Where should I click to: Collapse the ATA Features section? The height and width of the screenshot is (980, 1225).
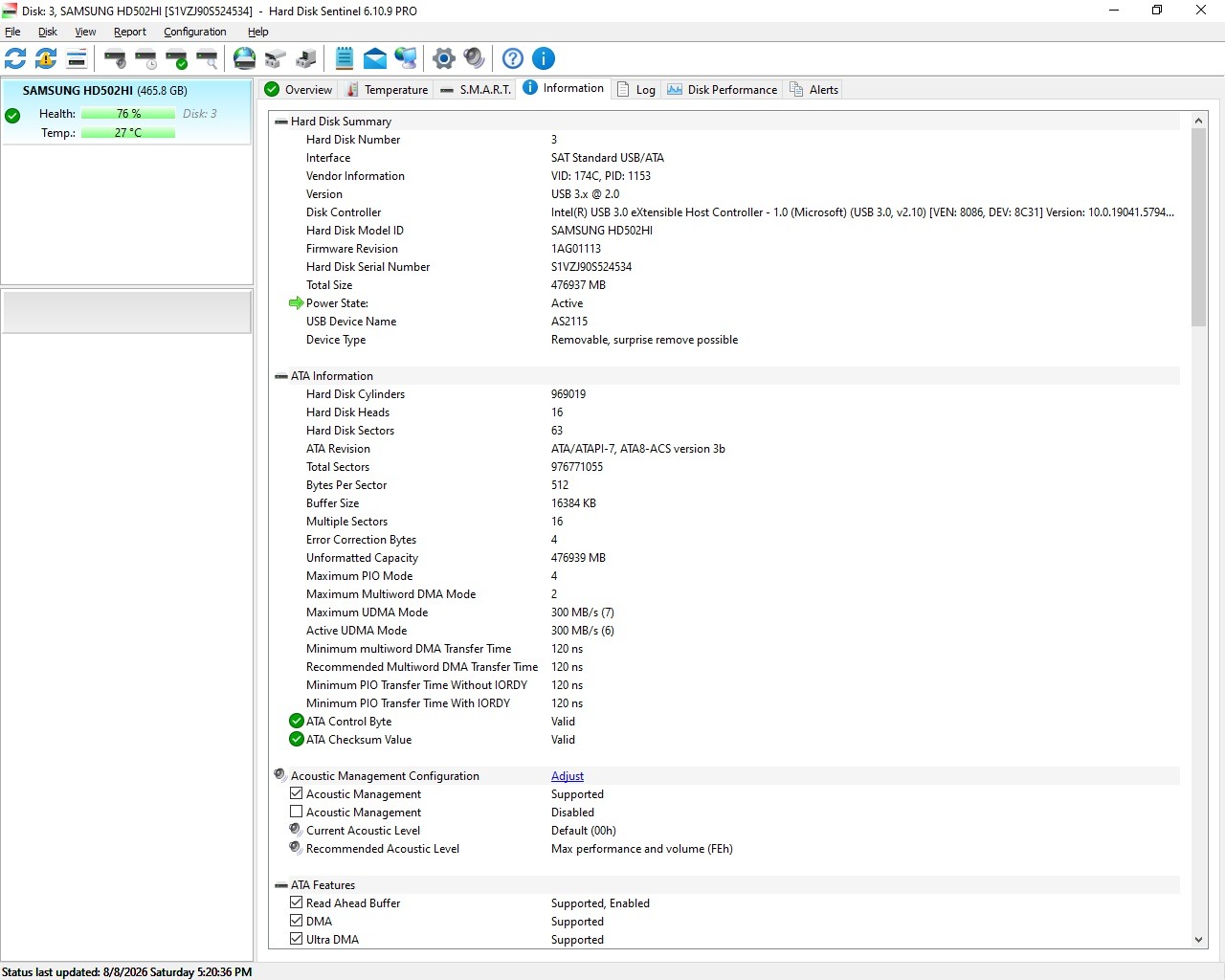(281, 885)
